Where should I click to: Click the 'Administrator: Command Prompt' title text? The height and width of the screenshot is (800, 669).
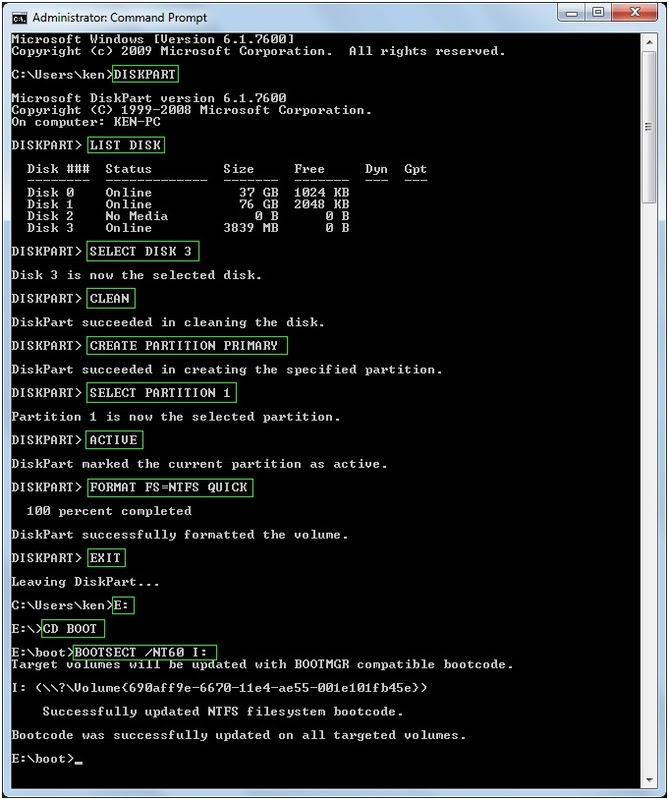120,18
